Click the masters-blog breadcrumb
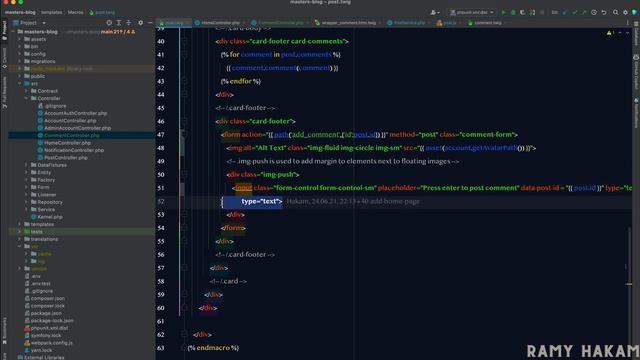640x360 pixels. (20, 13)
